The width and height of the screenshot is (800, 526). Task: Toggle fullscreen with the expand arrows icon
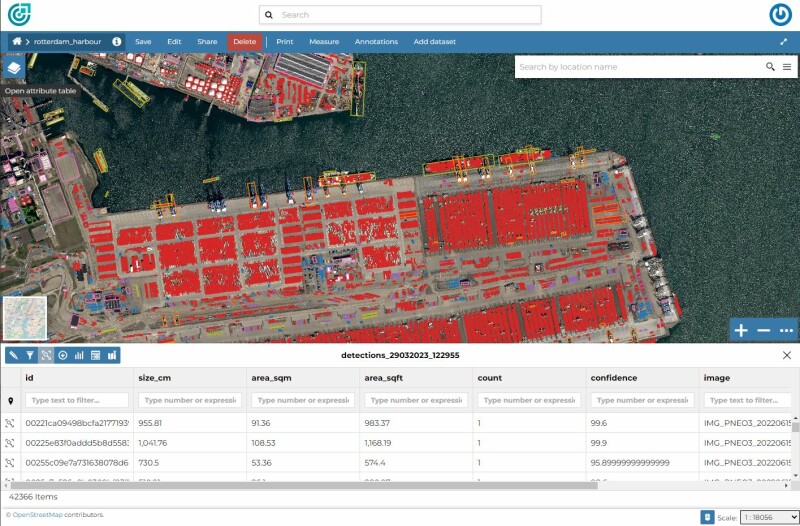(x=783, y=42)
